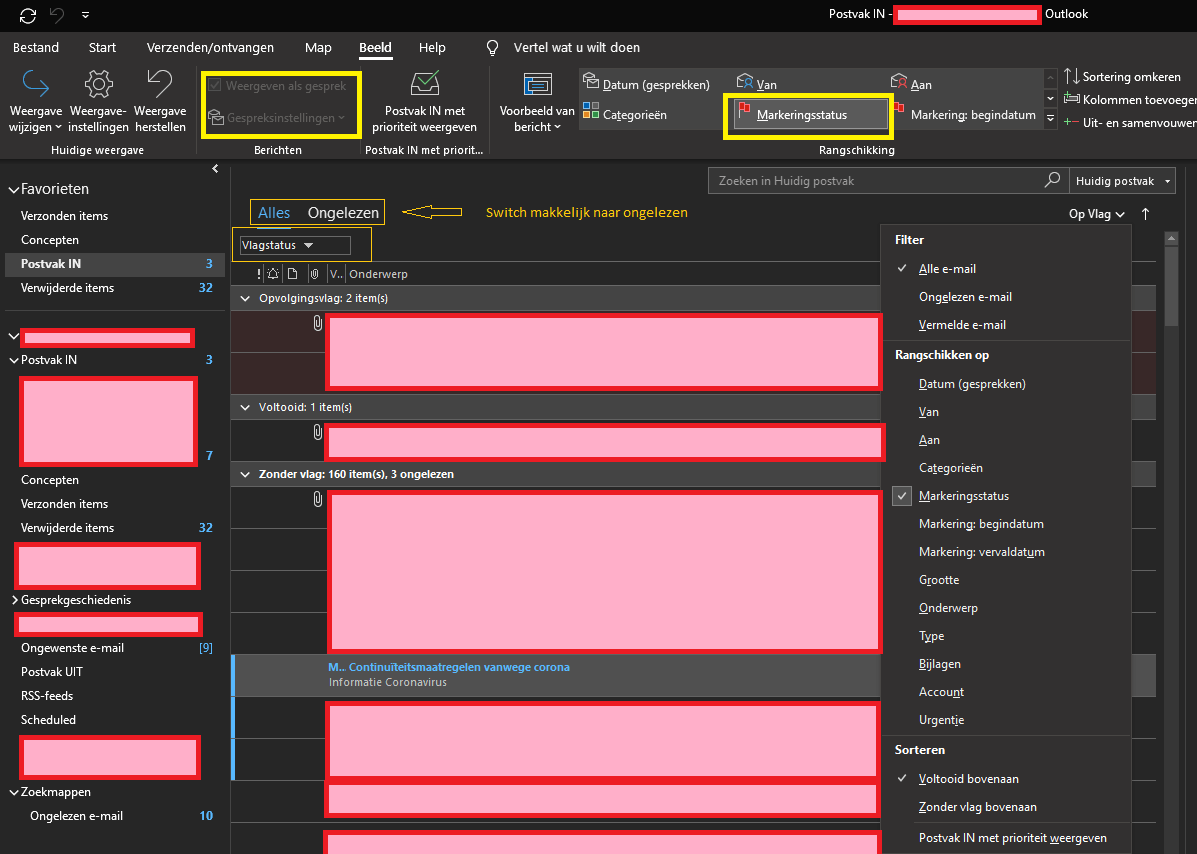Click Postvak IN met prioriteit weergeven icon
Image resolution: width=1197 pixels, height=854 pixels.
point(425,84)
